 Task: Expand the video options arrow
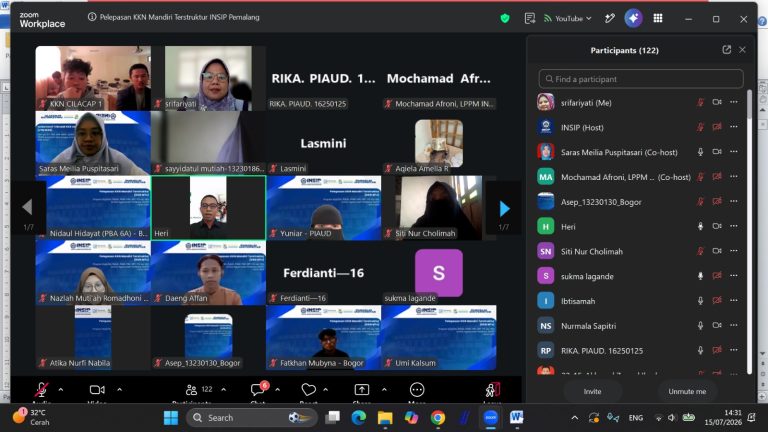120,390
